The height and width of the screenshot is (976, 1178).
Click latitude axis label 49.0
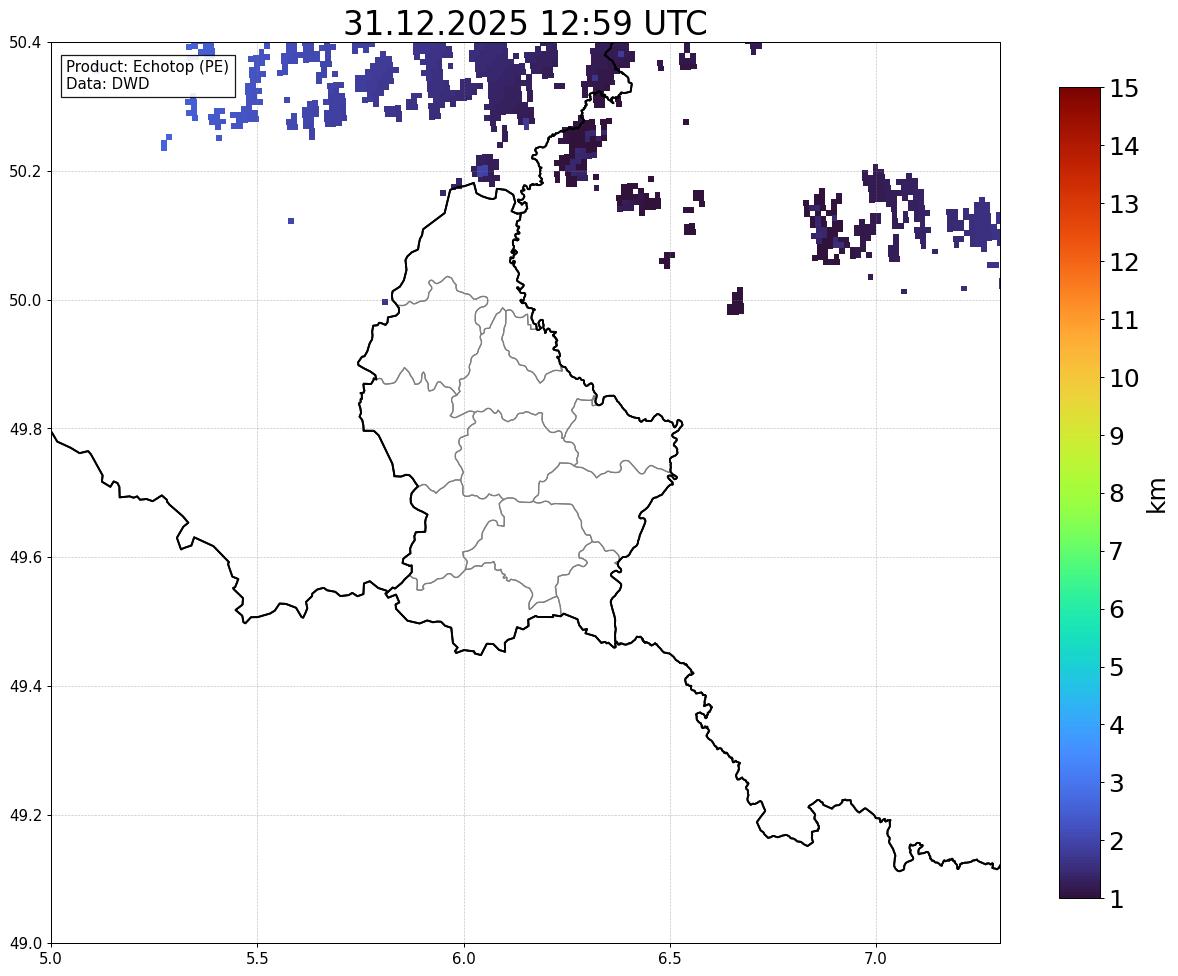(x=25, y=944)
